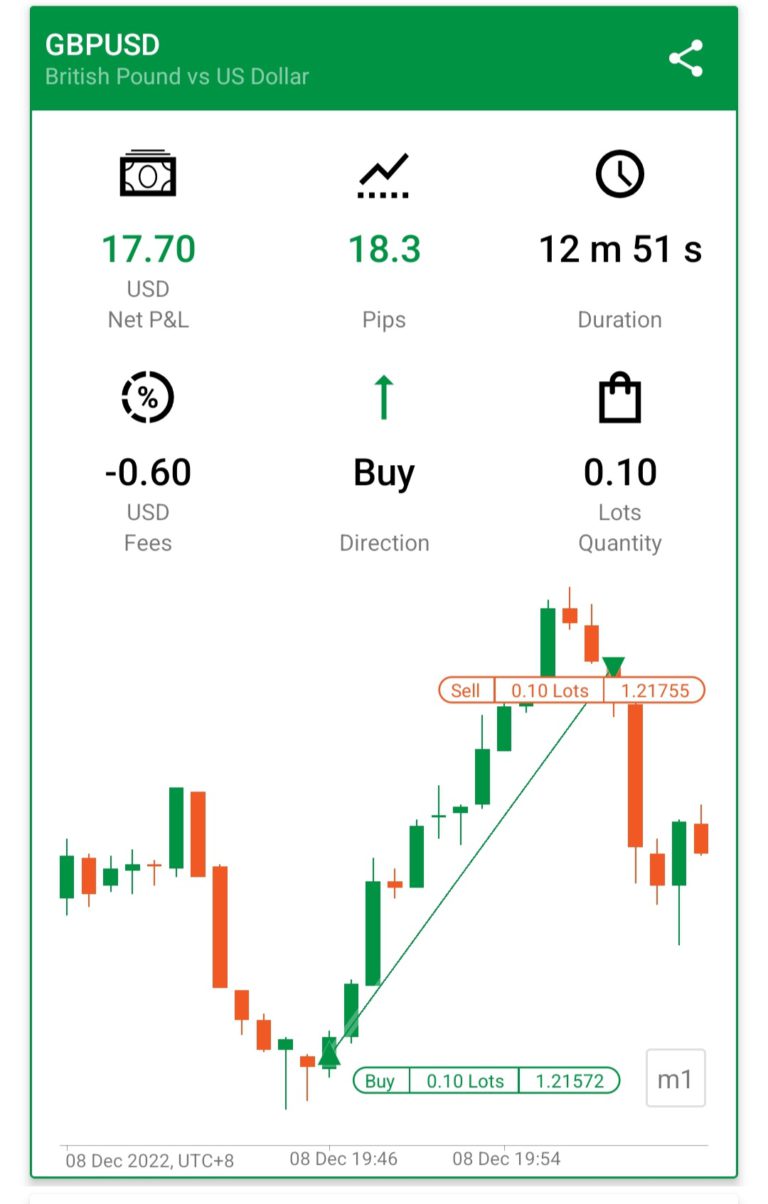Click the clock duration icon
The height and width of the screenshot is (1204, 768).
pos(620,174)
